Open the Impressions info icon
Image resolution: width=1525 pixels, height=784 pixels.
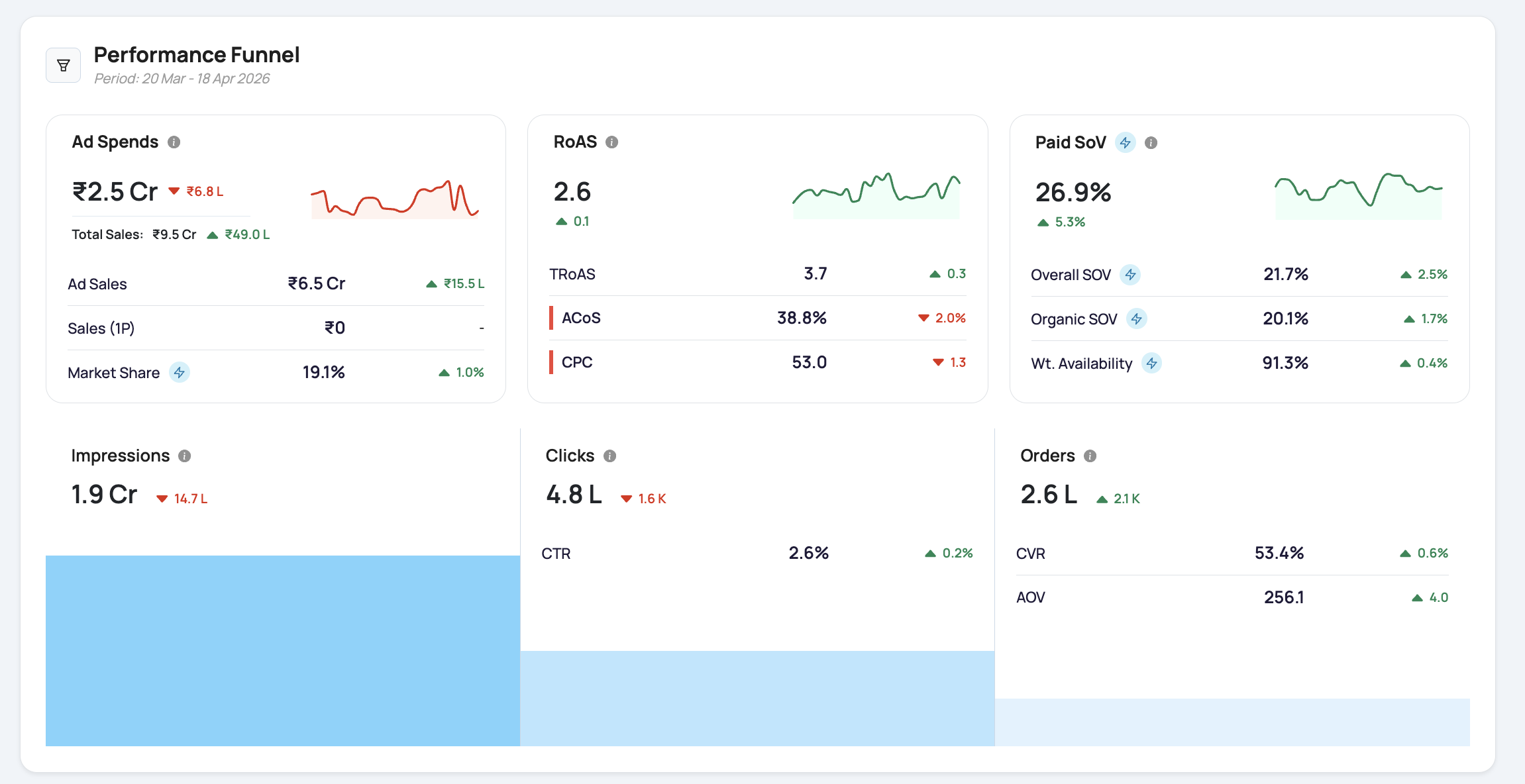[x=185, y=456]
